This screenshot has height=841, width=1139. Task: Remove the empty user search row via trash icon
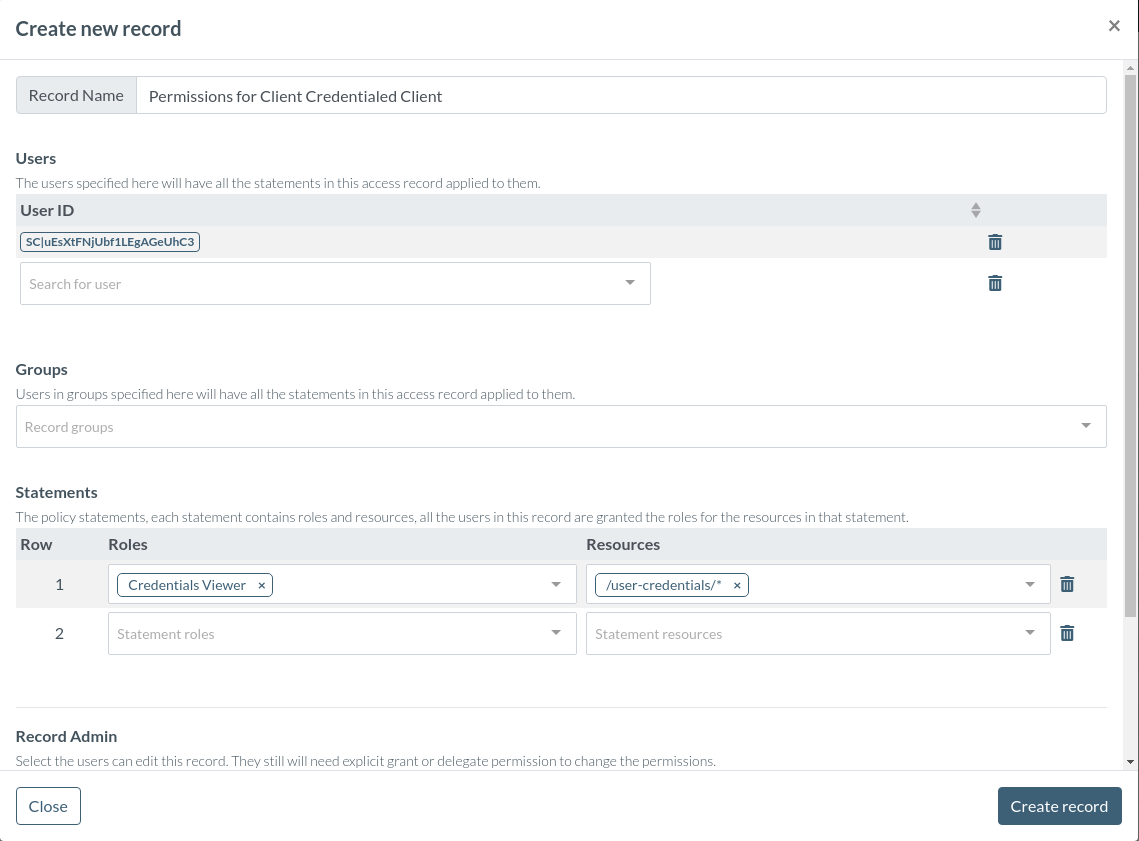(x=994, y=283)
